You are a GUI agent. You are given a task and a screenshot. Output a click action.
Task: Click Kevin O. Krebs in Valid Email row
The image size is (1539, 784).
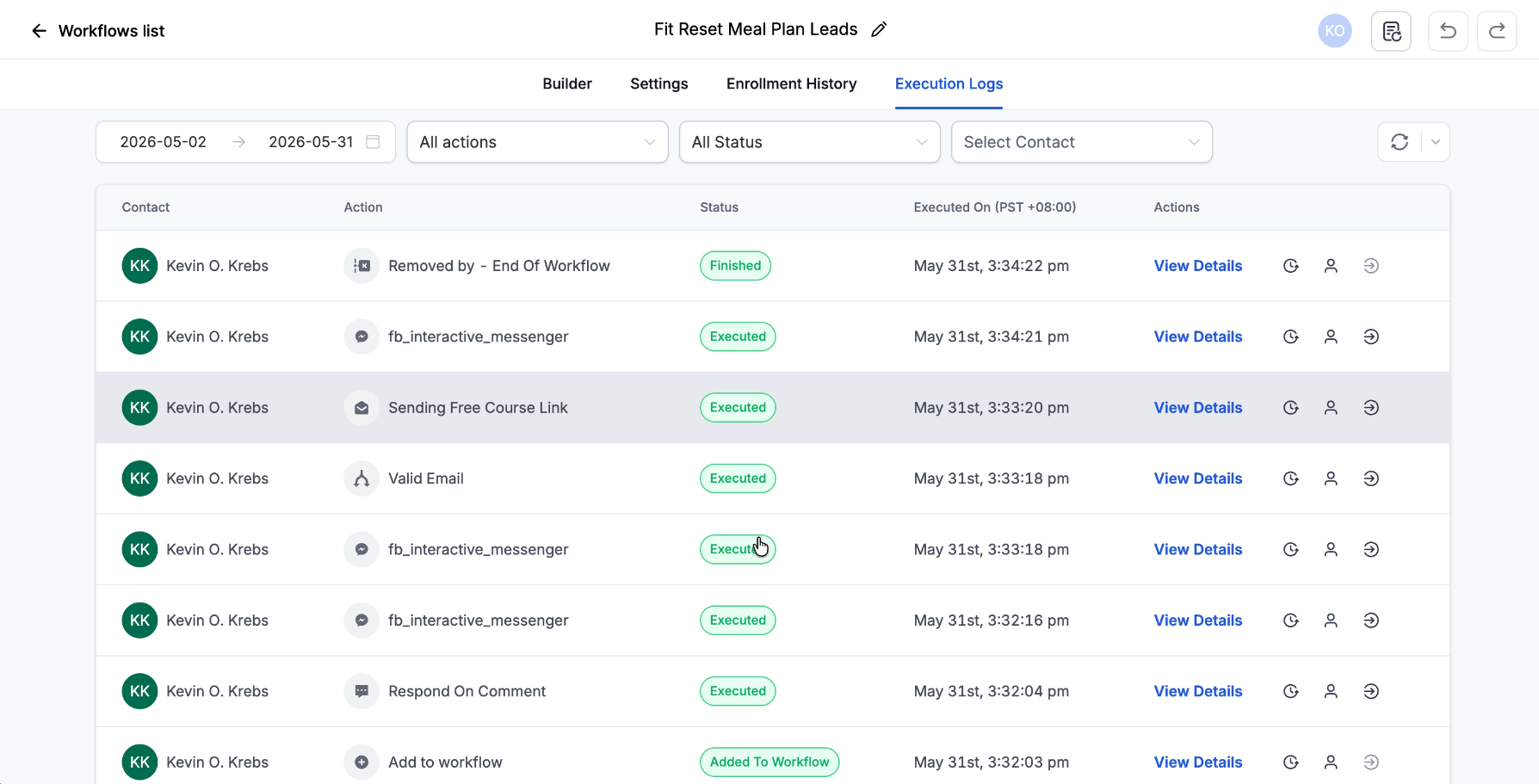(217, 478)
